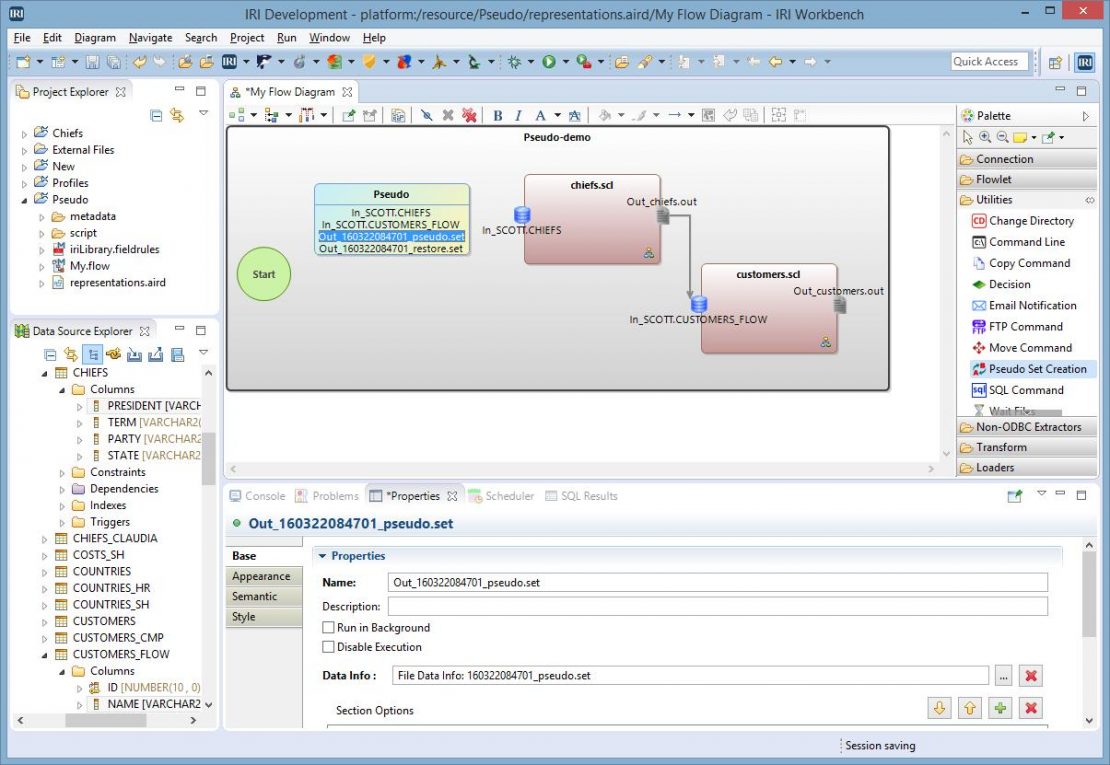Open the Connection palette drawer

coord(1026,159)
